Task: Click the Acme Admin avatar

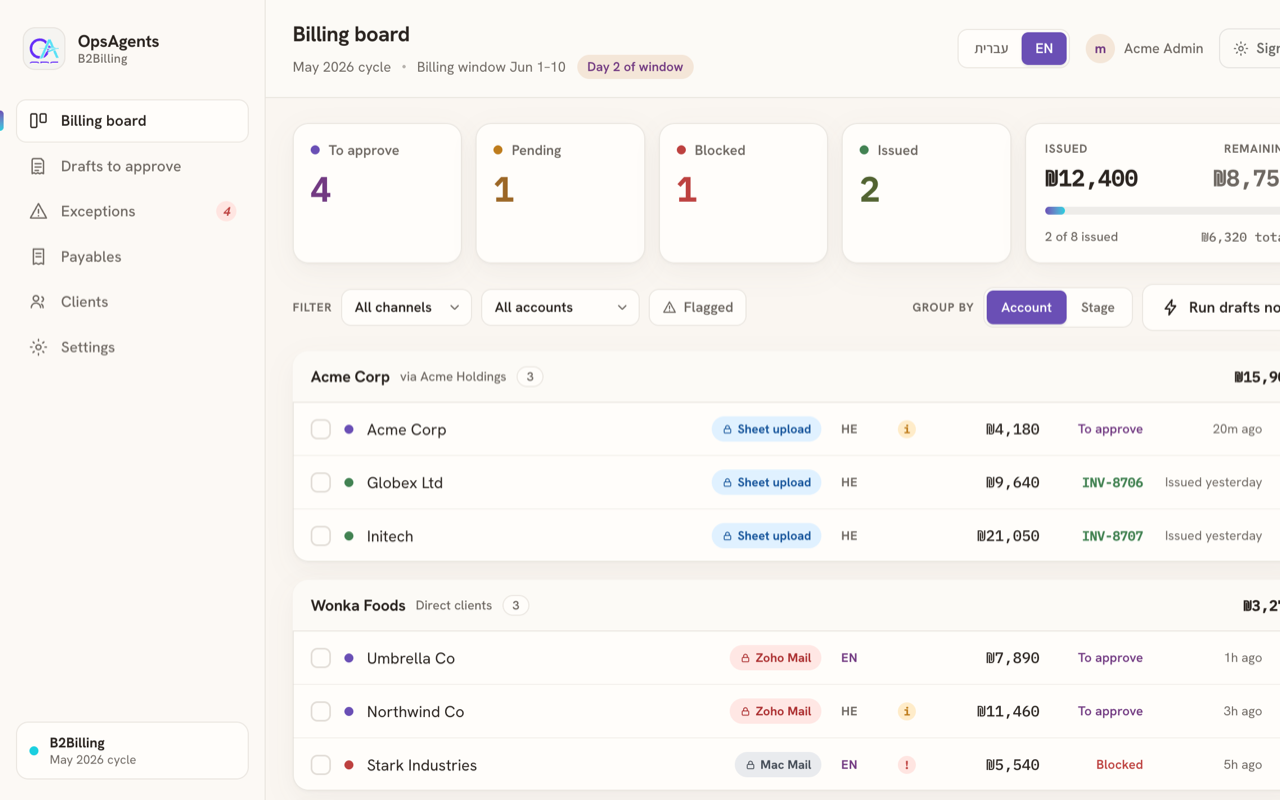Action: [1100, 48]
